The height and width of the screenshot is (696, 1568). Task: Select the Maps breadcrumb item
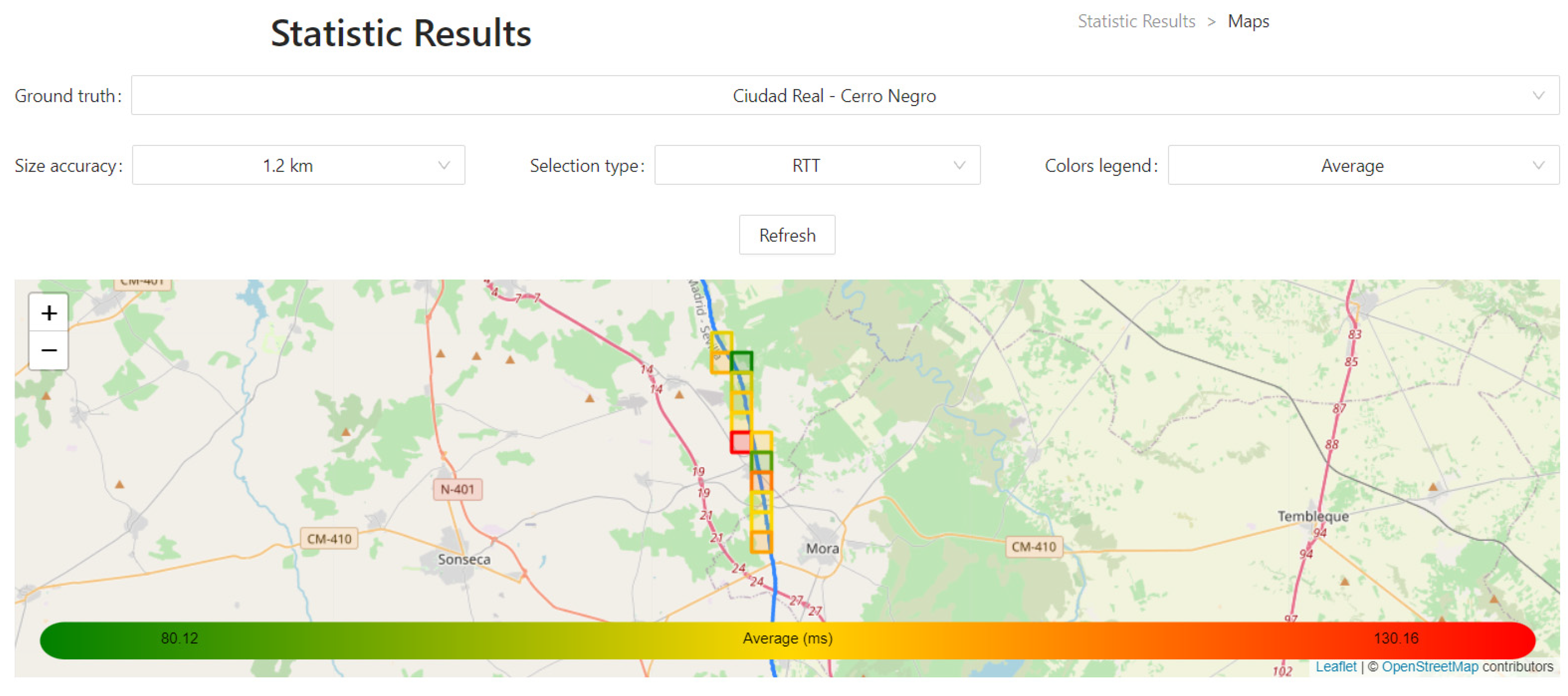[x=1248, y=21]
